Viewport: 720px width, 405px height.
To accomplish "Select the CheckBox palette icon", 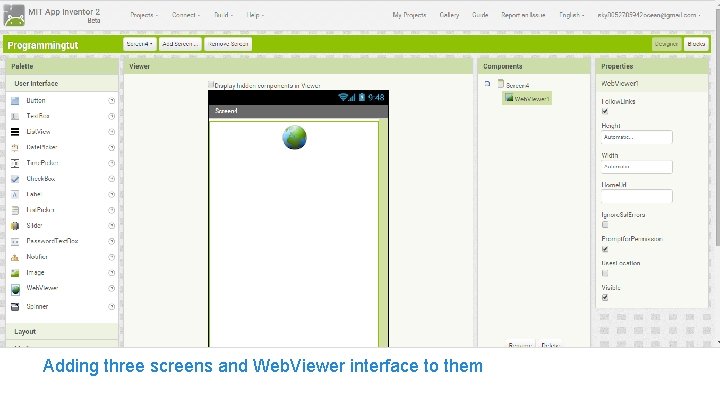I will coord(15,179).
